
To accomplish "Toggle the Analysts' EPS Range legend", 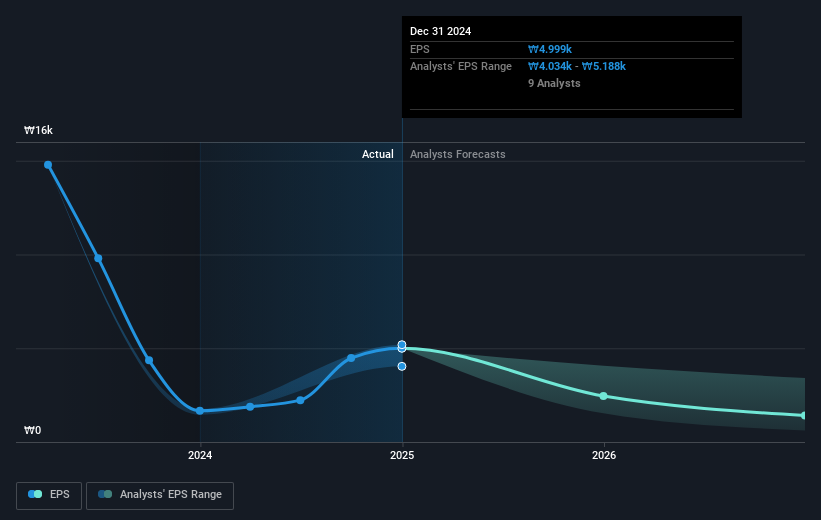I will tap(160, 495).
